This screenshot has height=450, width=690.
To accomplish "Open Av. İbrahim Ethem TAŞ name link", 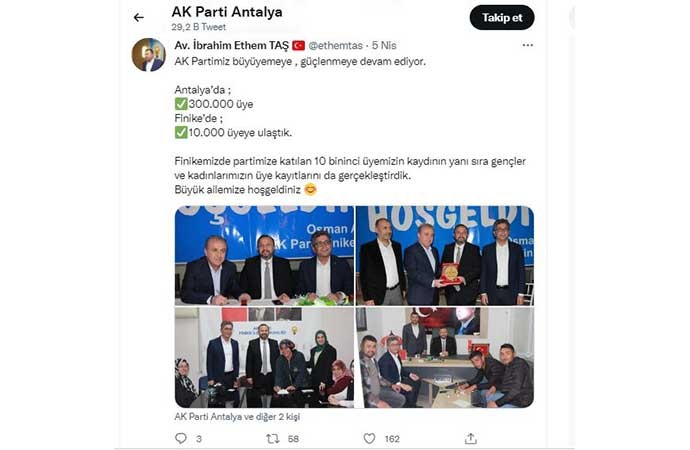I will (231, 45).
